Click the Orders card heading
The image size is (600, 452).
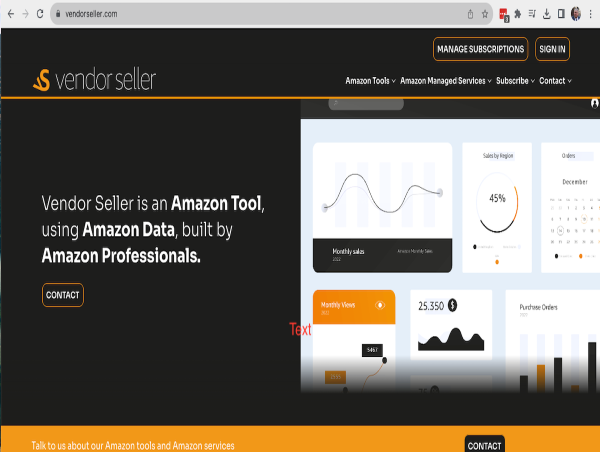(568, 156)
